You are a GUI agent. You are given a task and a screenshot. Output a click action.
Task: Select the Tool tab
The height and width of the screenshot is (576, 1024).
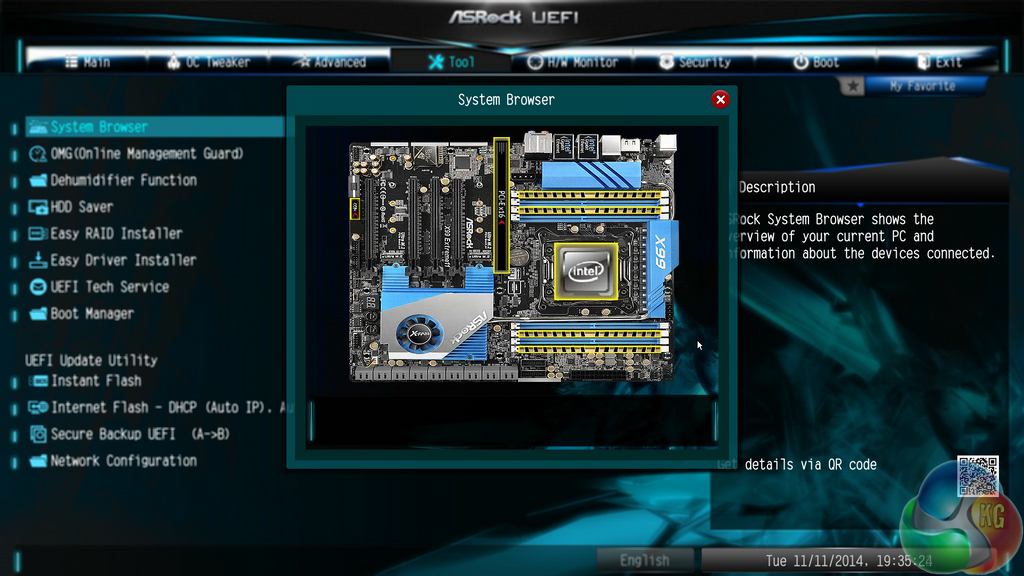click(451, 62)
